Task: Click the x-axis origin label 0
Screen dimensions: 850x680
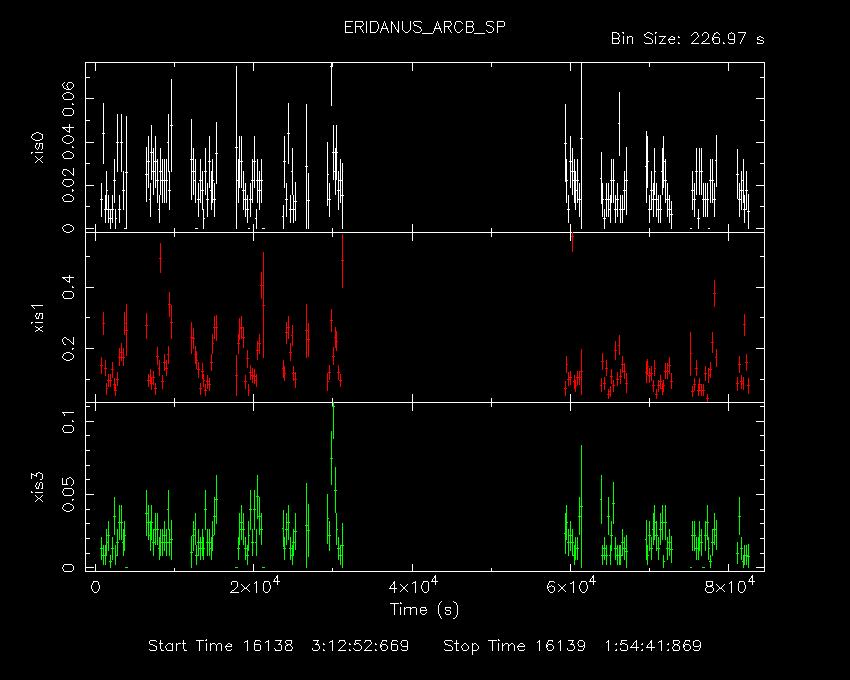Action: 95,587
